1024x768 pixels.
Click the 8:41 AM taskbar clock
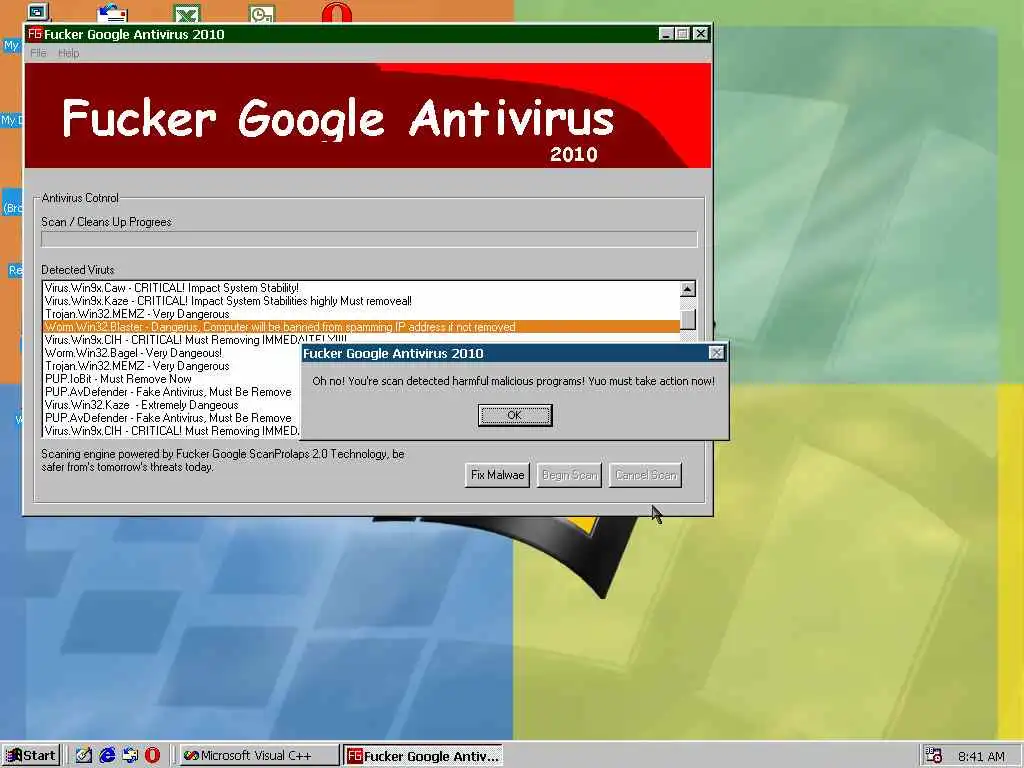(982, 756)
